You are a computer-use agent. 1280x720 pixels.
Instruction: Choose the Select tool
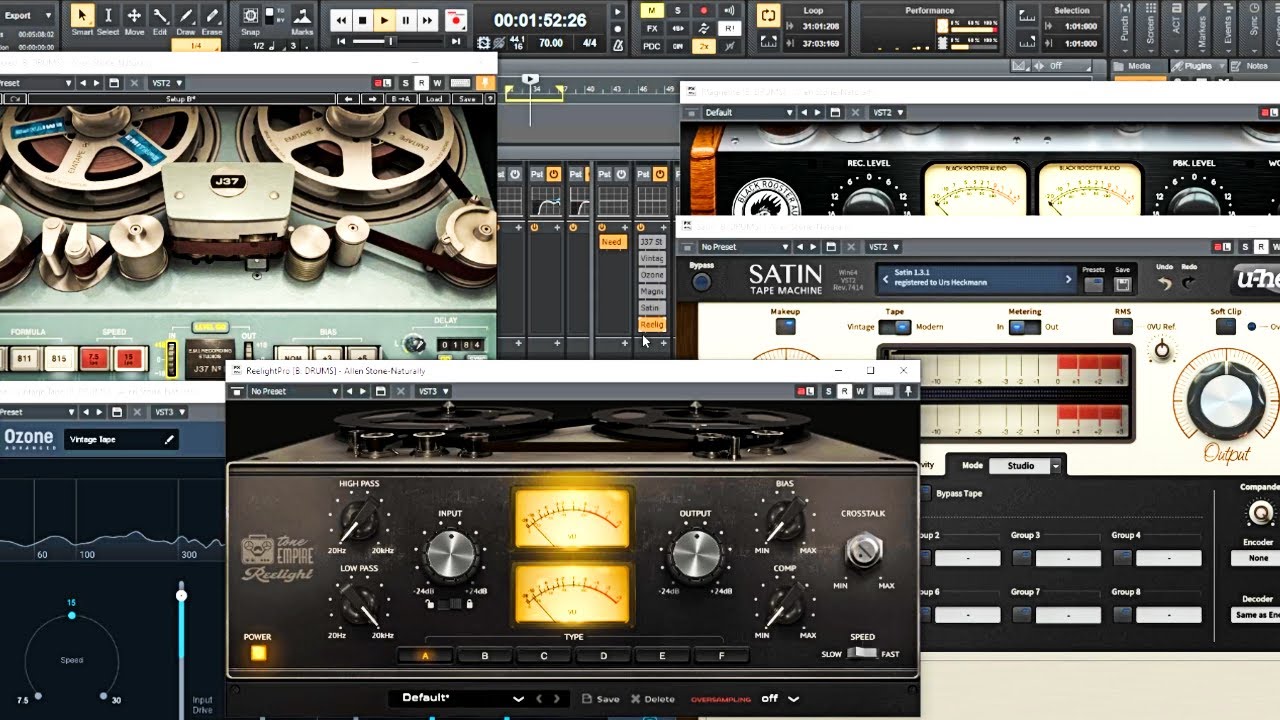coord(108,20)
